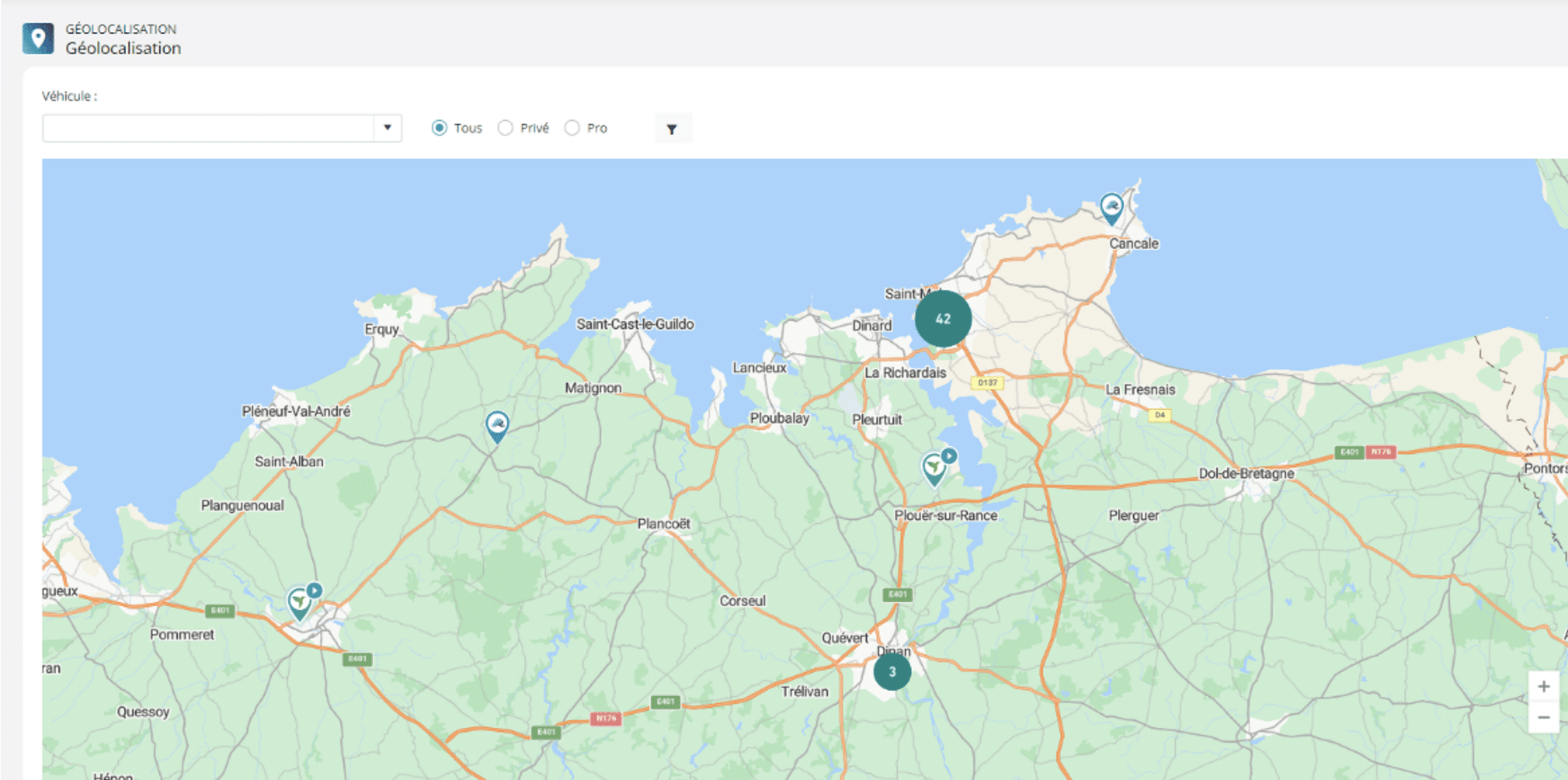Click the red N176 shield near Dol-de-Bretagne

pos(1381,451)
